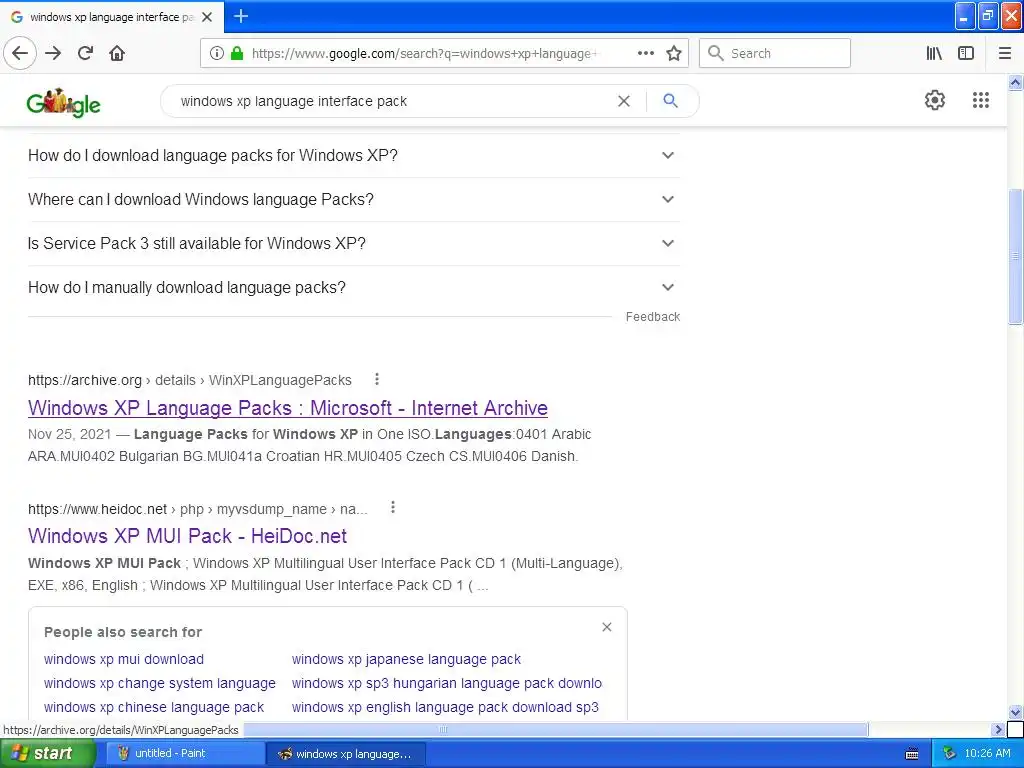This screenshot has height=768, width=1024.
Task: Go forward with the forward arrow
Action: point(53,53)
